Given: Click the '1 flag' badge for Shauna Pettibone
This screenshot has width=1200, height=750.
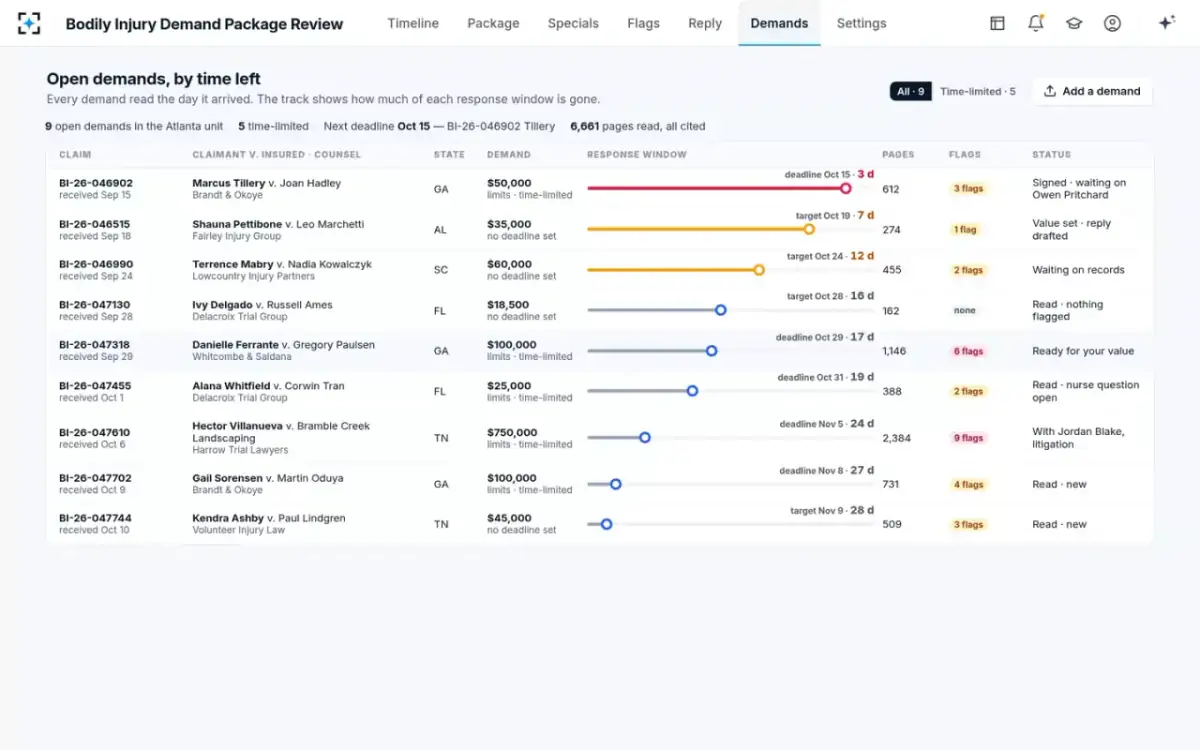Looking at the screenshot, I should [965, 230].
